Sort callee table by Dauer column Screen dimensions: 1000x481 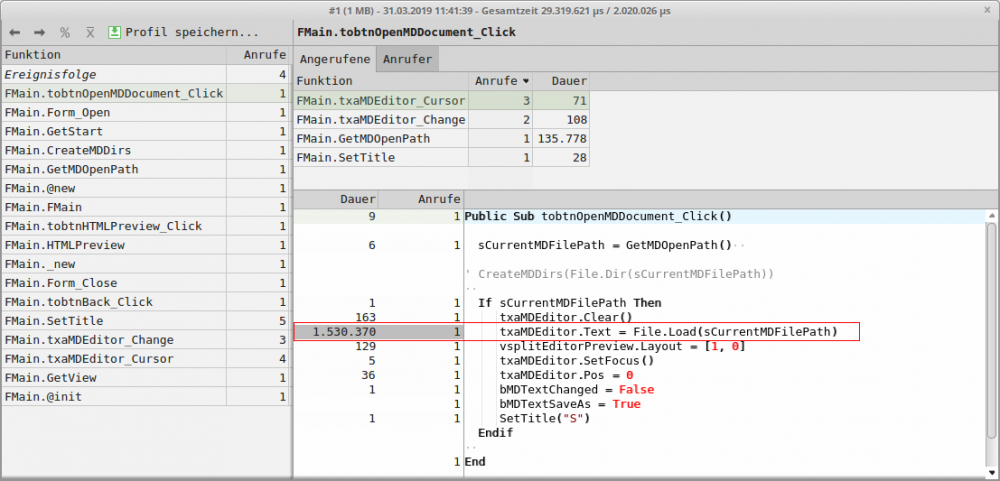pyautogui.click(x=562, y=81)
